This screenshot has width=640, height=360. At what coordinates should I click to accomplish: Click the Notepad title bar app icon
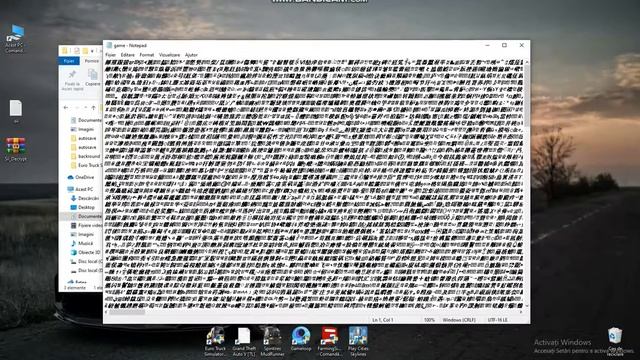click(109, 45)
